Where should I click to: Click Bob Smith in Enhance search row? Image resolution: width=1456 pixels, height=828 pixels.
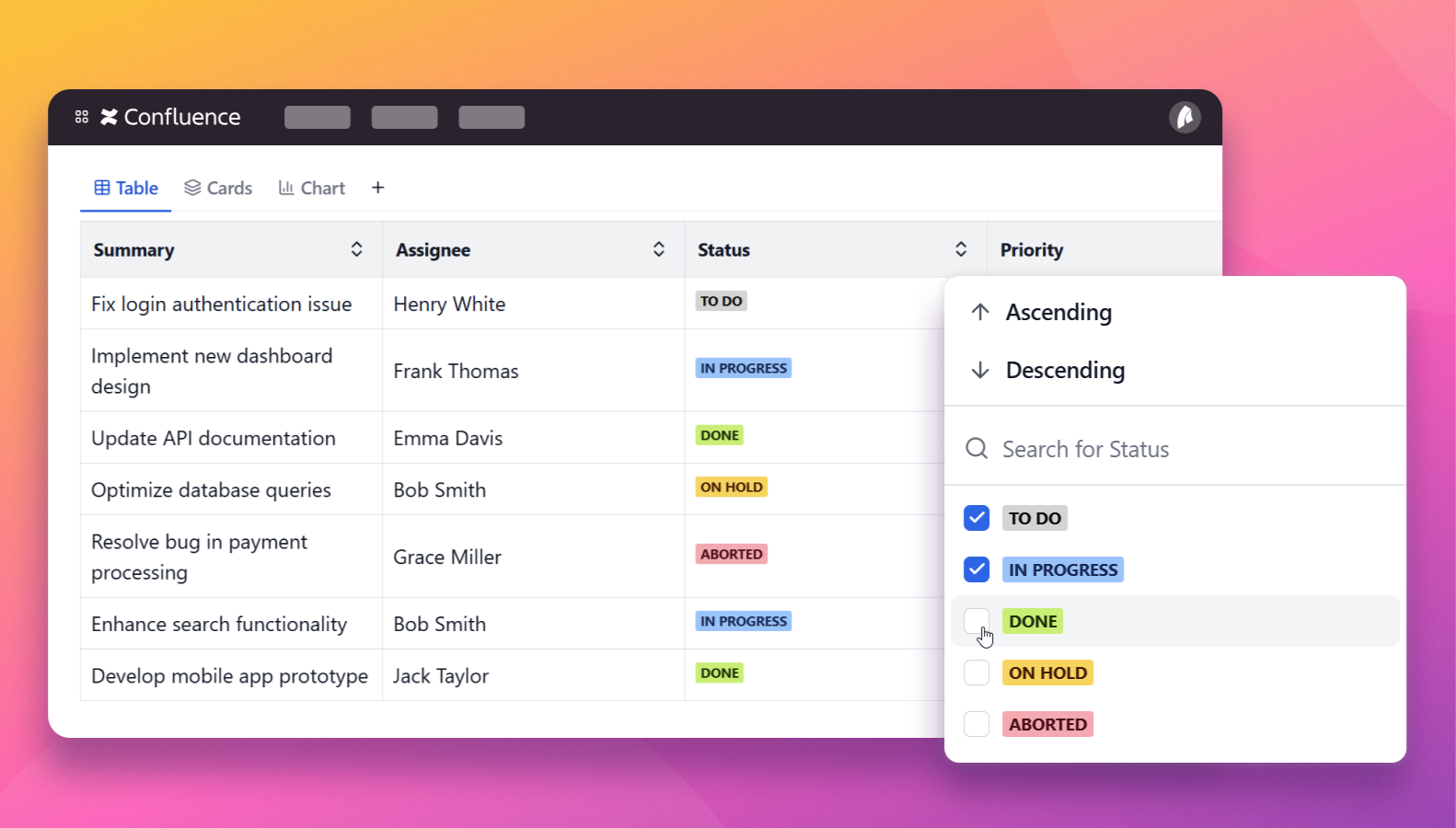coord(440,624)
